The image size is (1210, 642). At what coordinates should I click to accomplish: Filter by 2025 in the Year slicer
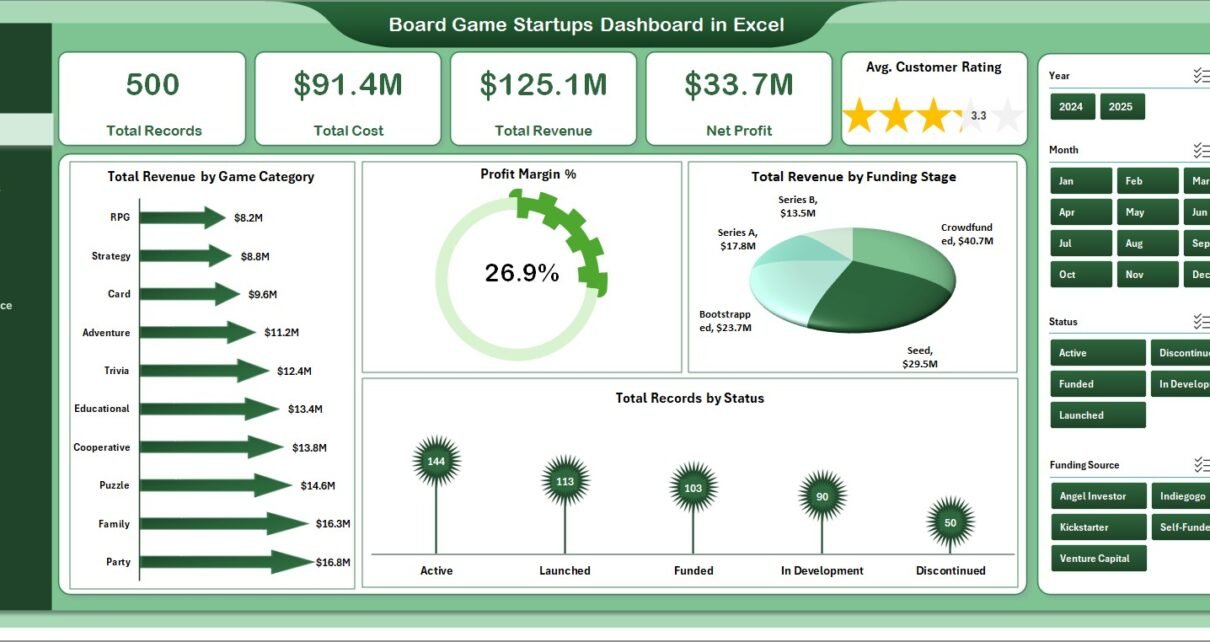tap(1121, 107)
